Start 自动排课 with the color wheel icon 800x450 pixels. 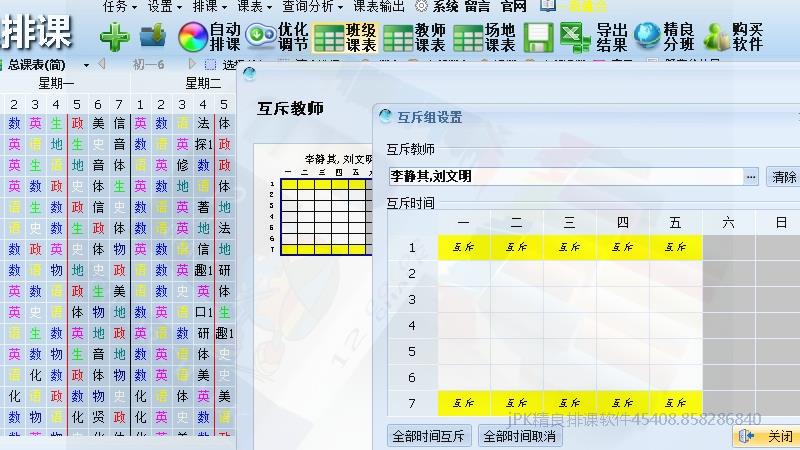pyautogui.click(x=209, y=37)
